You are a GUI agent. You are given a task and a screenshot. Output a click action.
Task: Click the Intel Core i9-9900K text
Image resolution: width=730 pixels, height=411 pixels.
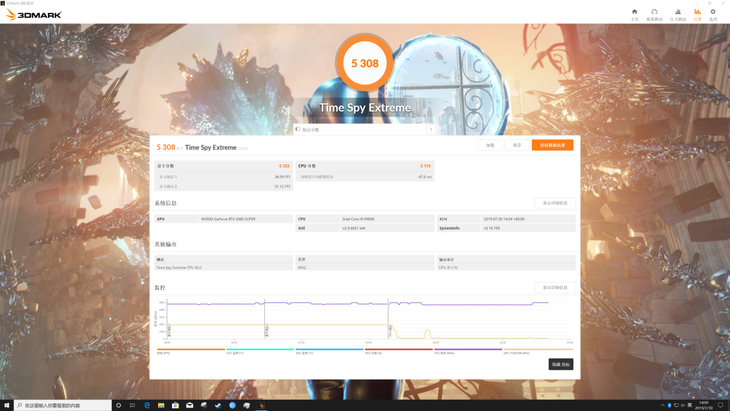tap(358, 219)
